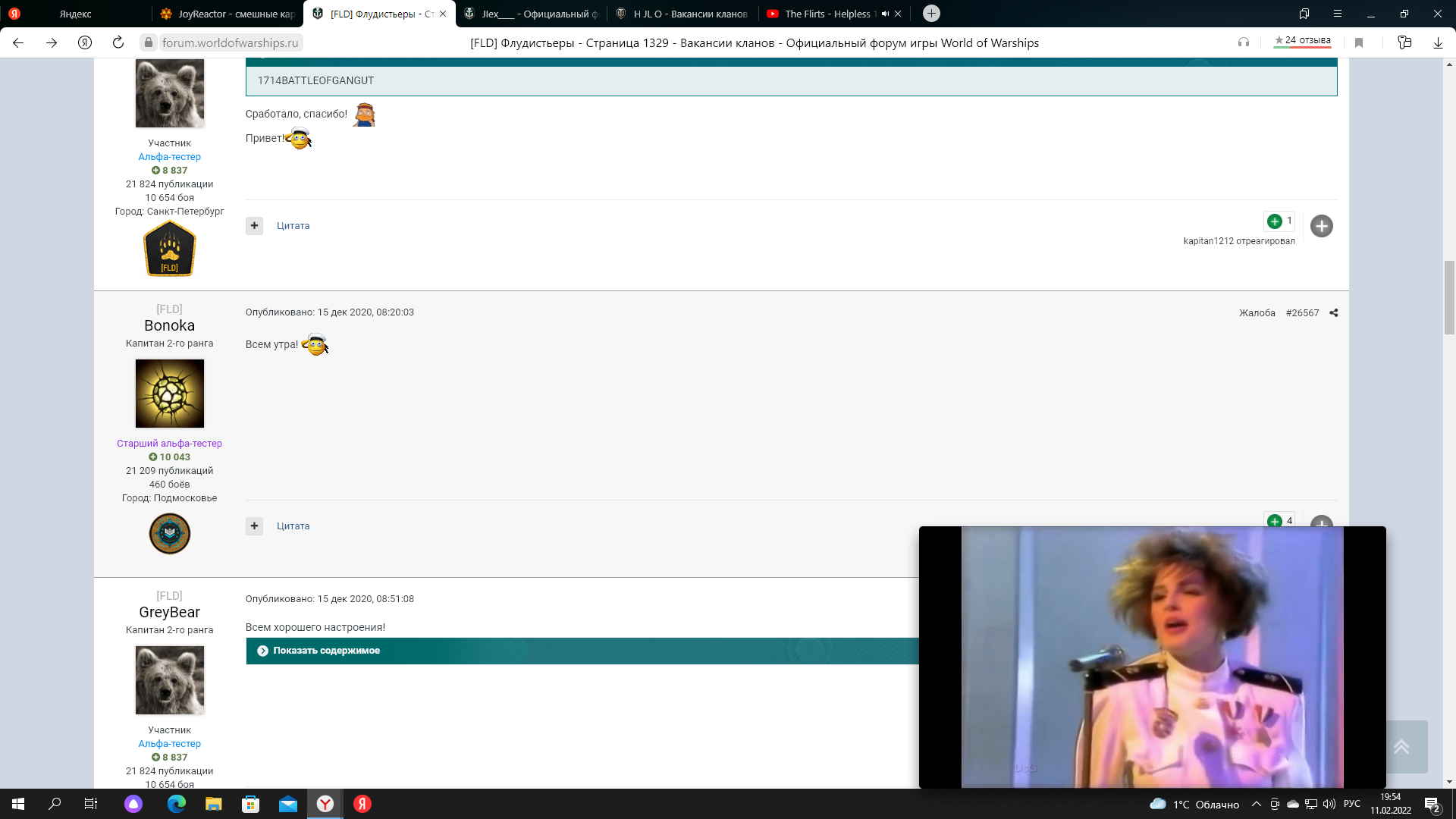This screenshot has height=819, width=1456.
Task: Switch to the JoyReactor tab
Action: [227, 14]
